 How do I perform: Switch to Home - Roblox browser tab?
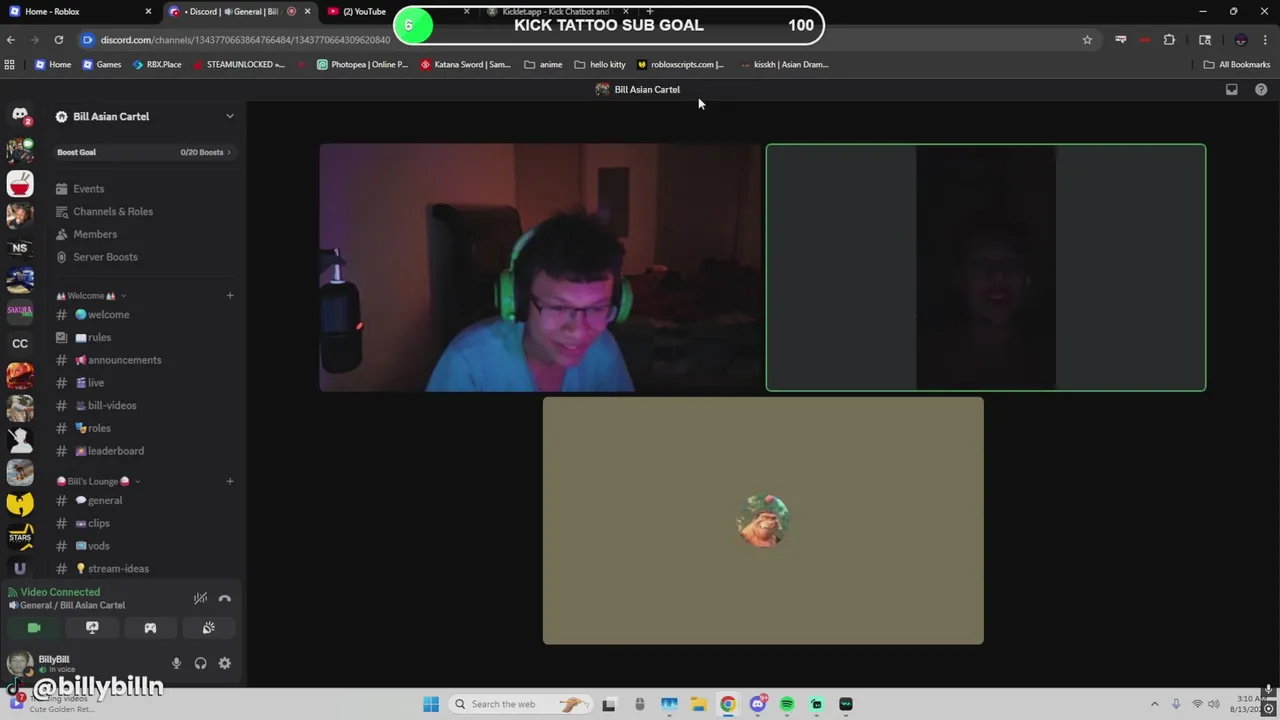pyautogui.click(x=80, y=11)
